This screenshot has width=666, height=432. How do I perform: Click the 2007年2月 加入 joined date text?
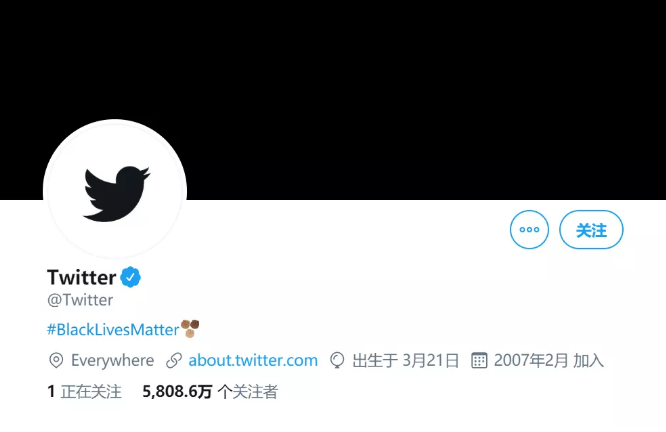click(x=549, y=361)
